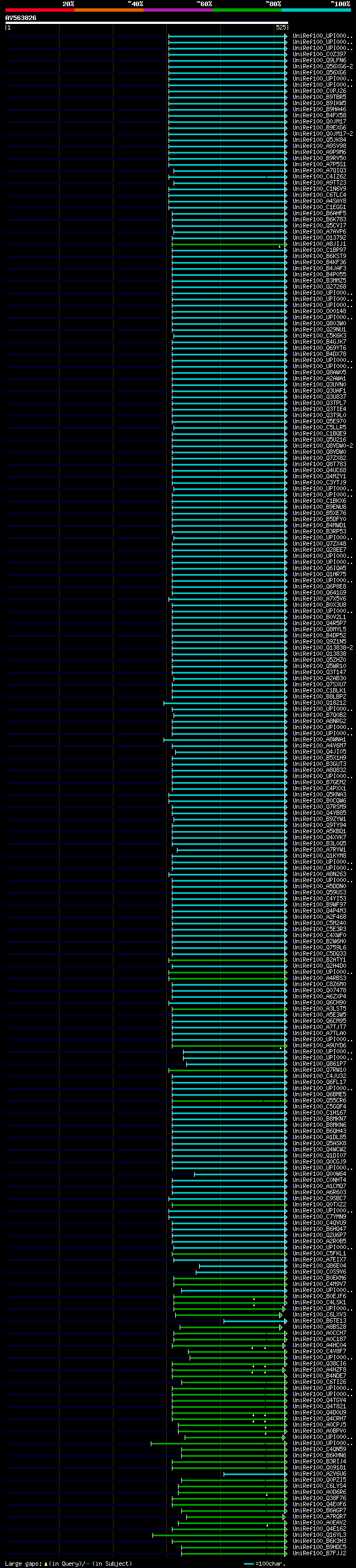
Task: Select the UniRef100_B9RV50 label
Action: [319, 159]
